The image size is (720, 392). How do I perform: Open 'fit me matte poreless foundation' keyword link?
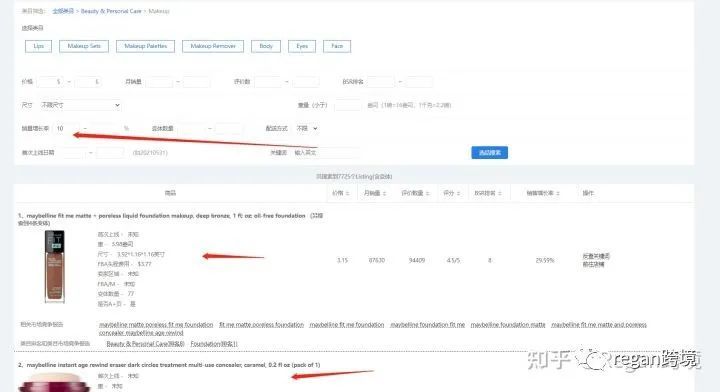pyautogui.click(x=261, y=325)
